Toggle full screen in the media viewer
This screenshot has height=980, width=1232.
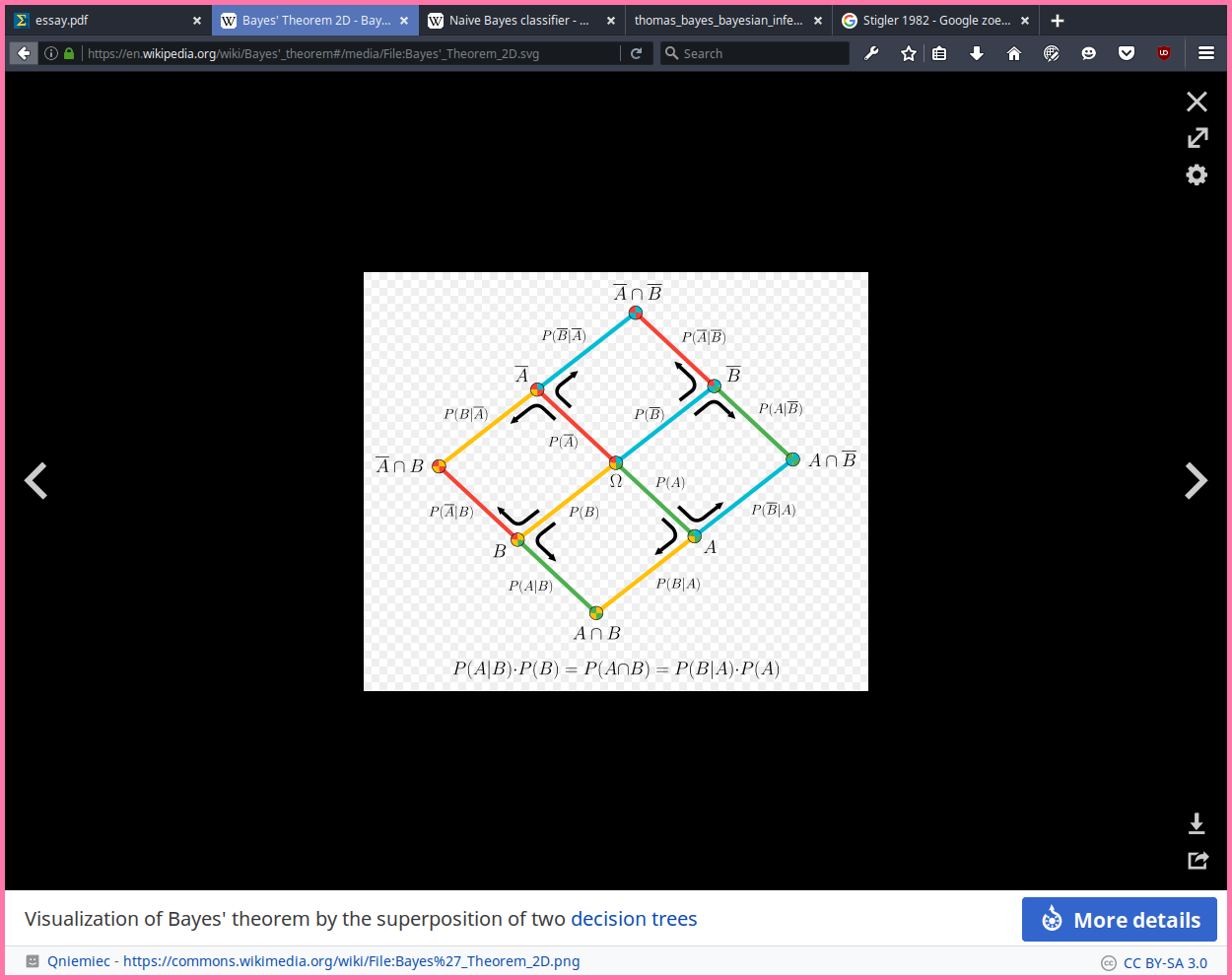tap(1197, 138)
